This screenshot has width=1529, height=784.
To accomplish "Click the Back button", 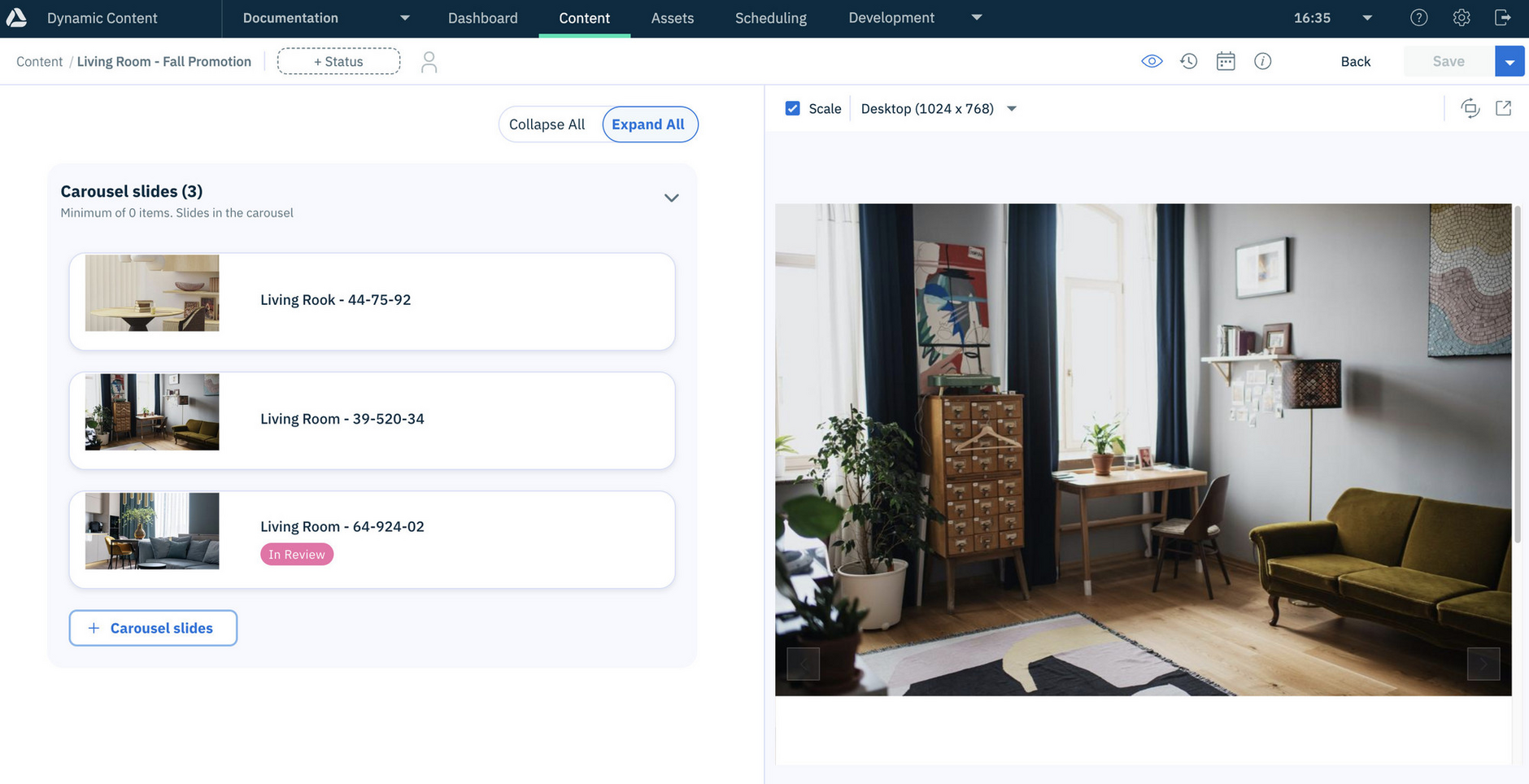I will point(1355,61).
